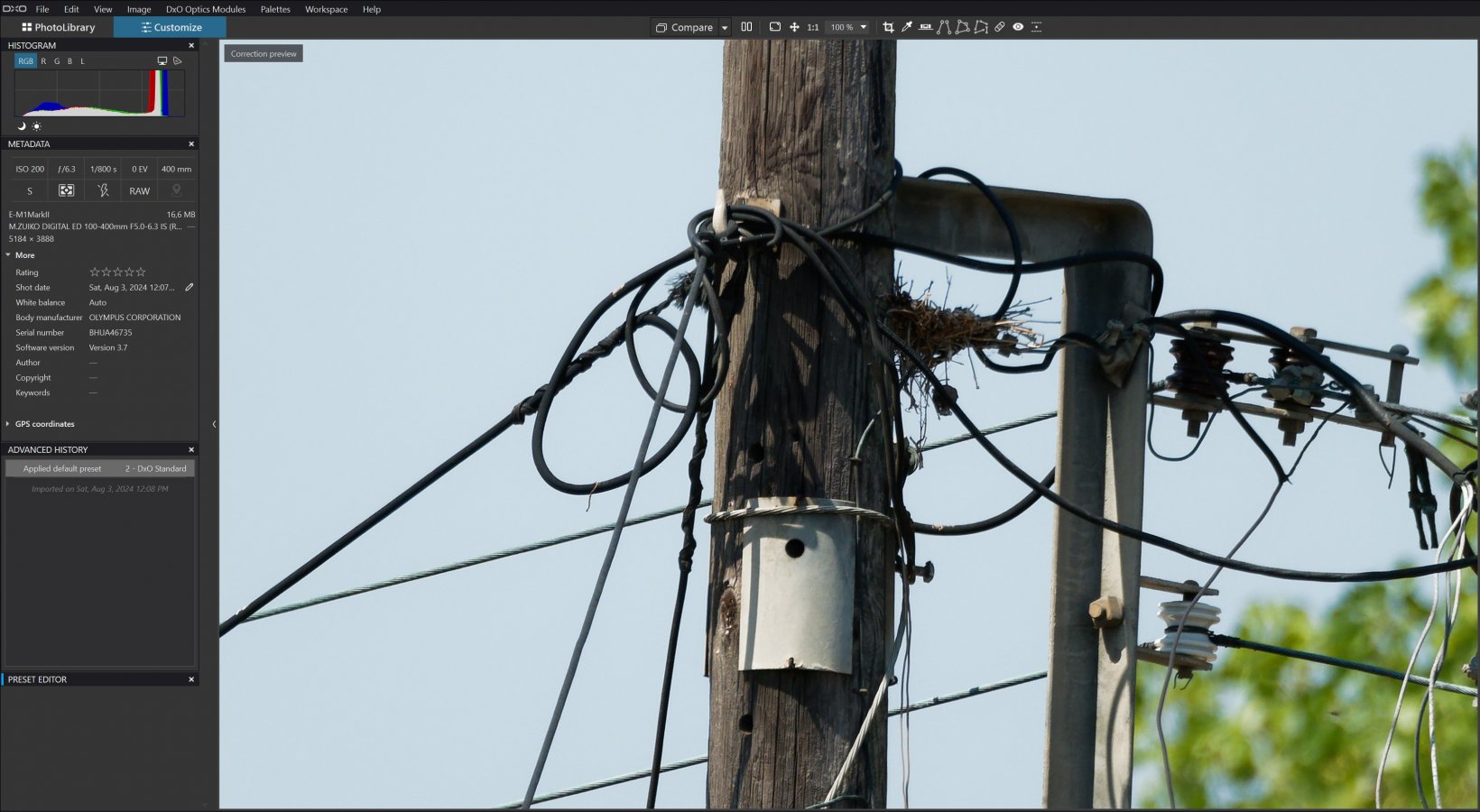1480x812 pixels.
Task: Activate the Horizon leveling tool
Action: point(925,27)
